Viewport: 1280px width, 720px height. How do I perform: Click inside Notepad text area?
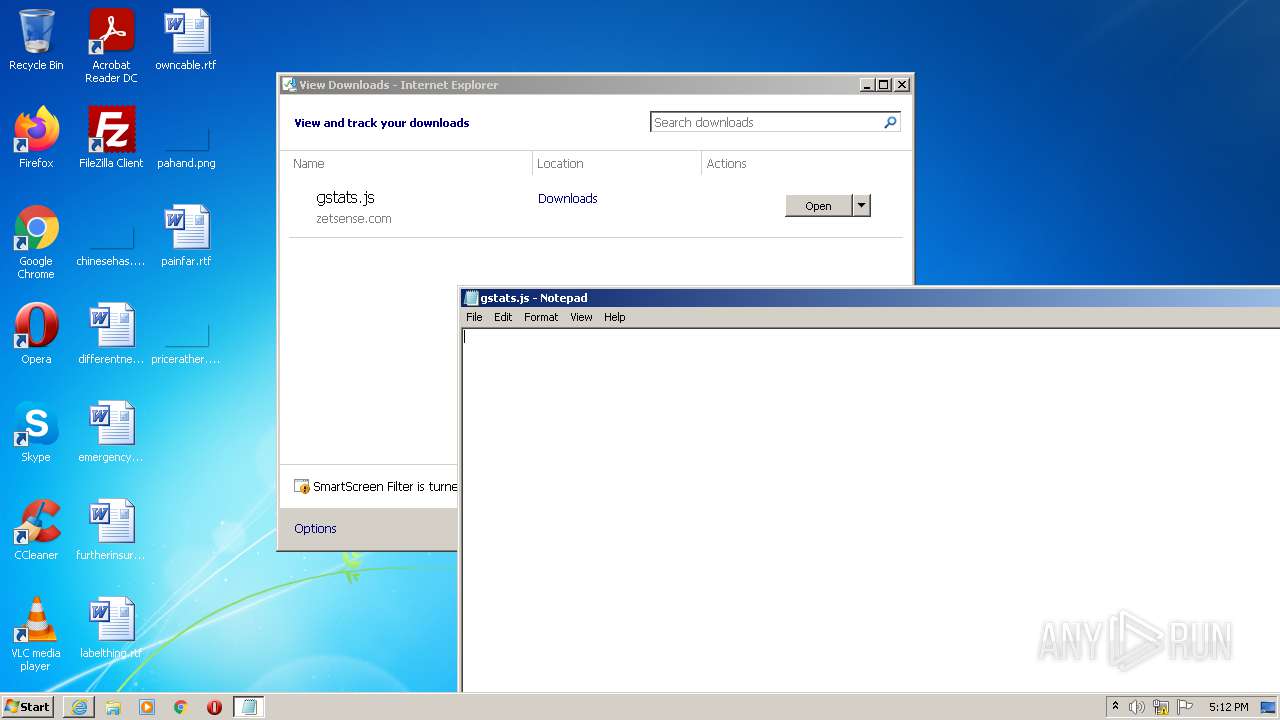[870, 509]
